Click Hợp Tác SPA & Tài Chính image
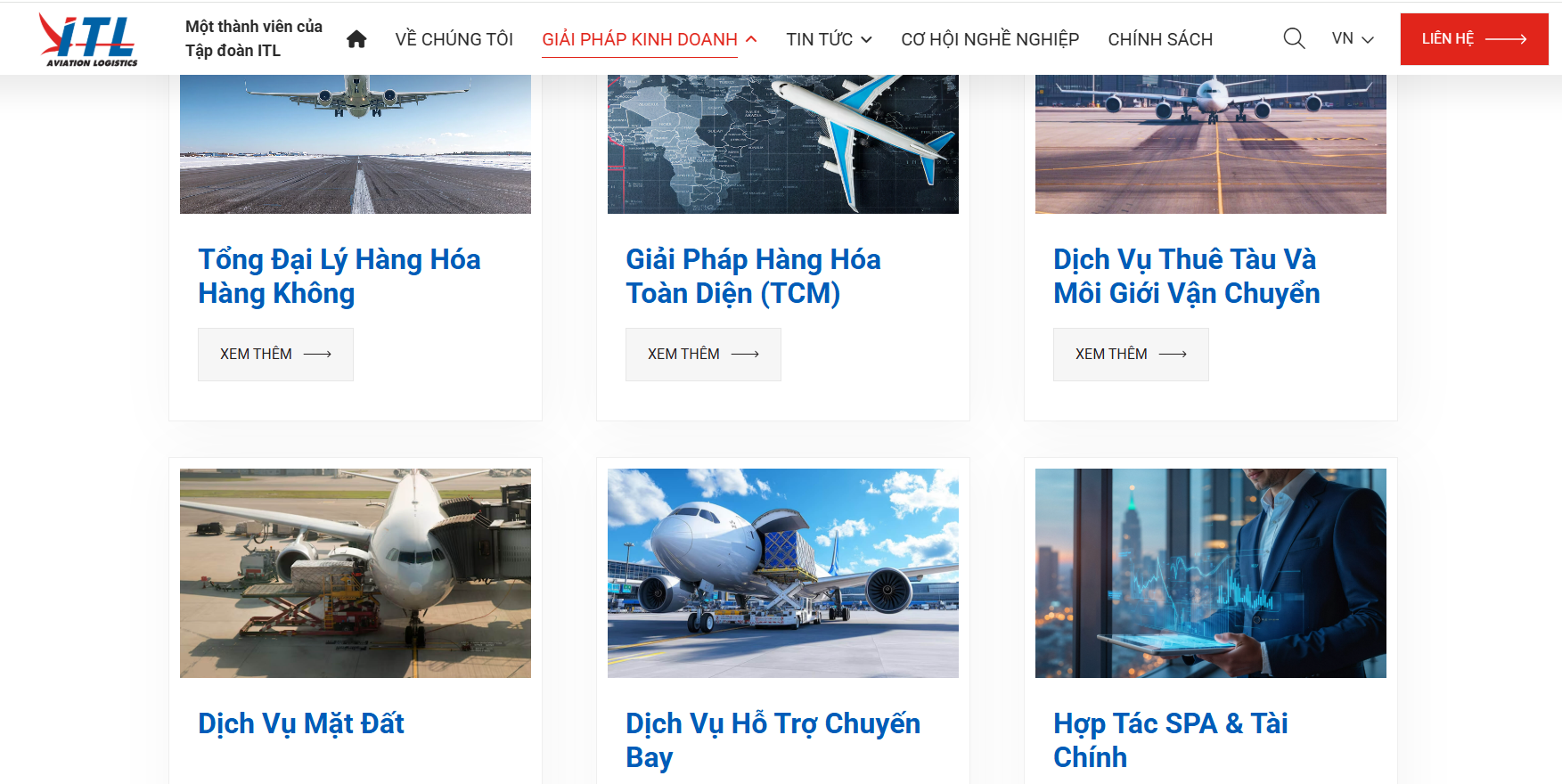The width and height of the screenshot is (1562, 784). point(1211,573)
